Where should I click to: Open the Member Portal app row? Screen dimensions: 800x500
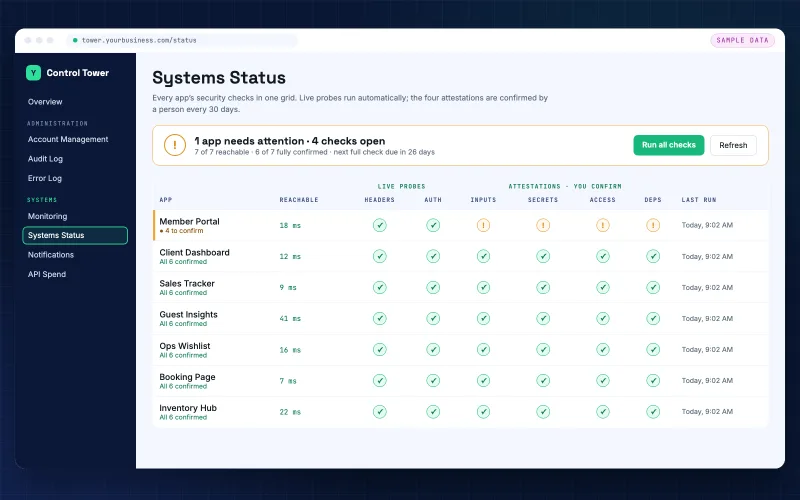461,225
